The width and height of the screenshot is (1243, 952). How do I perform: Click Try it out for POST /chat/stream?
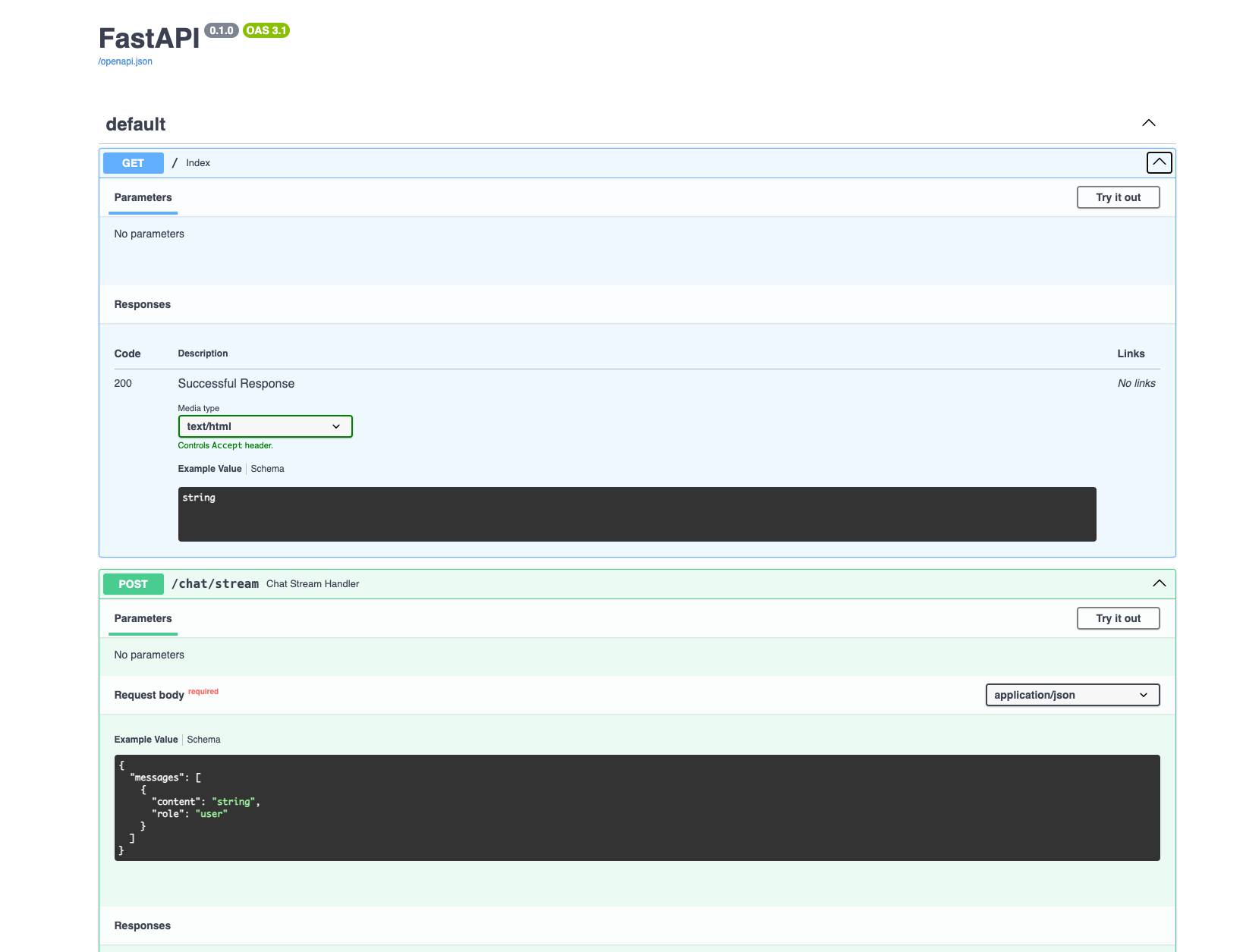1118,618
